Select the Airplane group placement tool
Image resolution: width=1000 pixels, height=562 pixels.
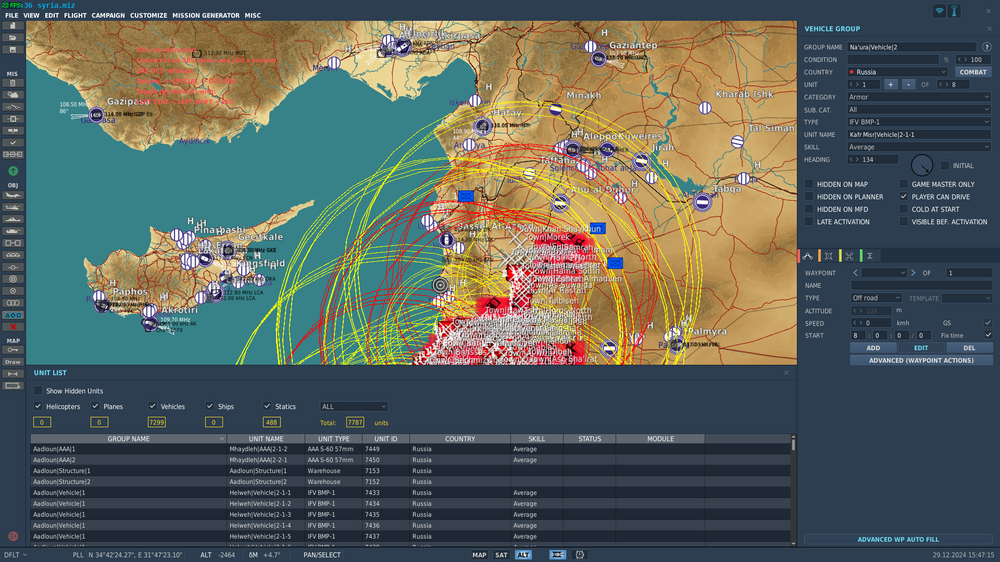13,196
